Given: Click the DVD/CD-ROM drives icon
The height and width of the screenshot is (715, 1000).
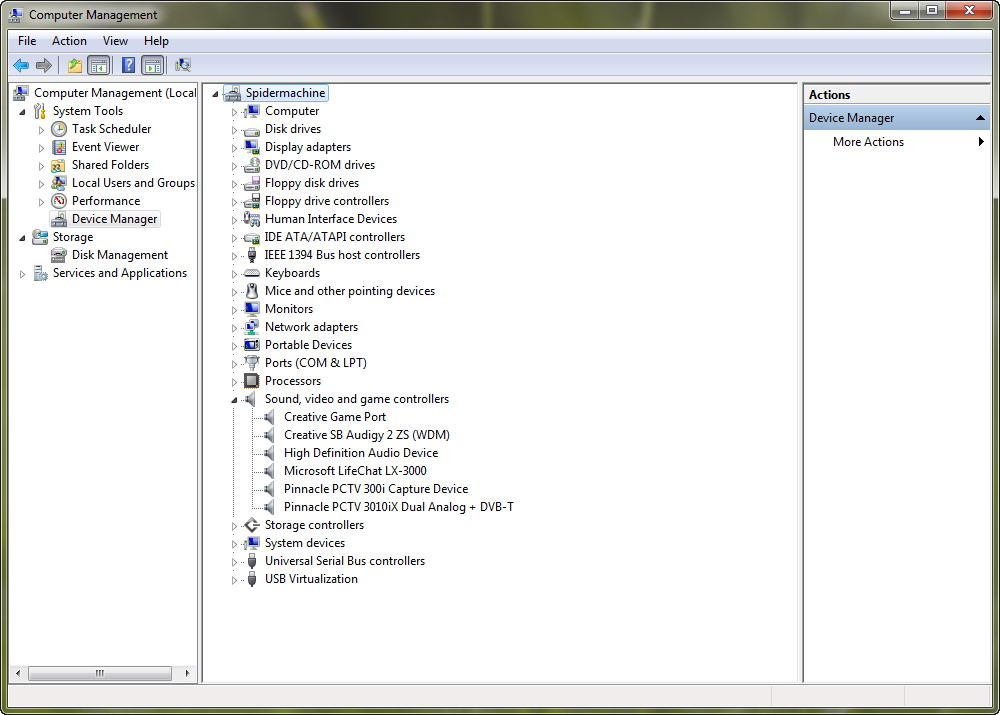Looking at the screenshot, I should [x=252, y=165].
